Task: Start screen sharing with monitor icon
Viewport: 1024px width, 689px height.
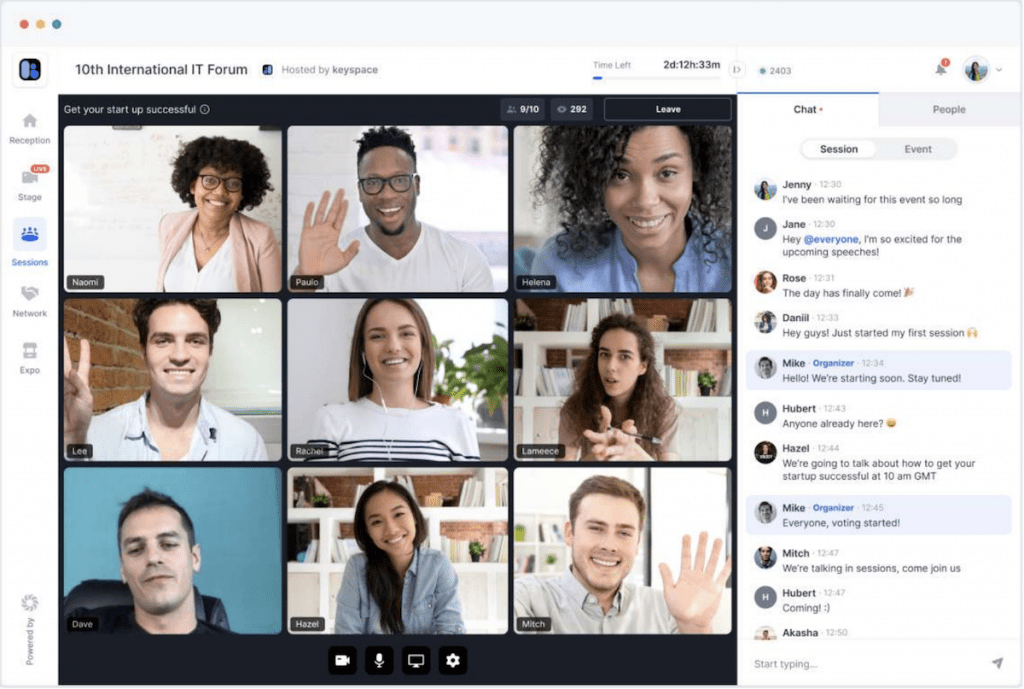Action: point(416,660)
